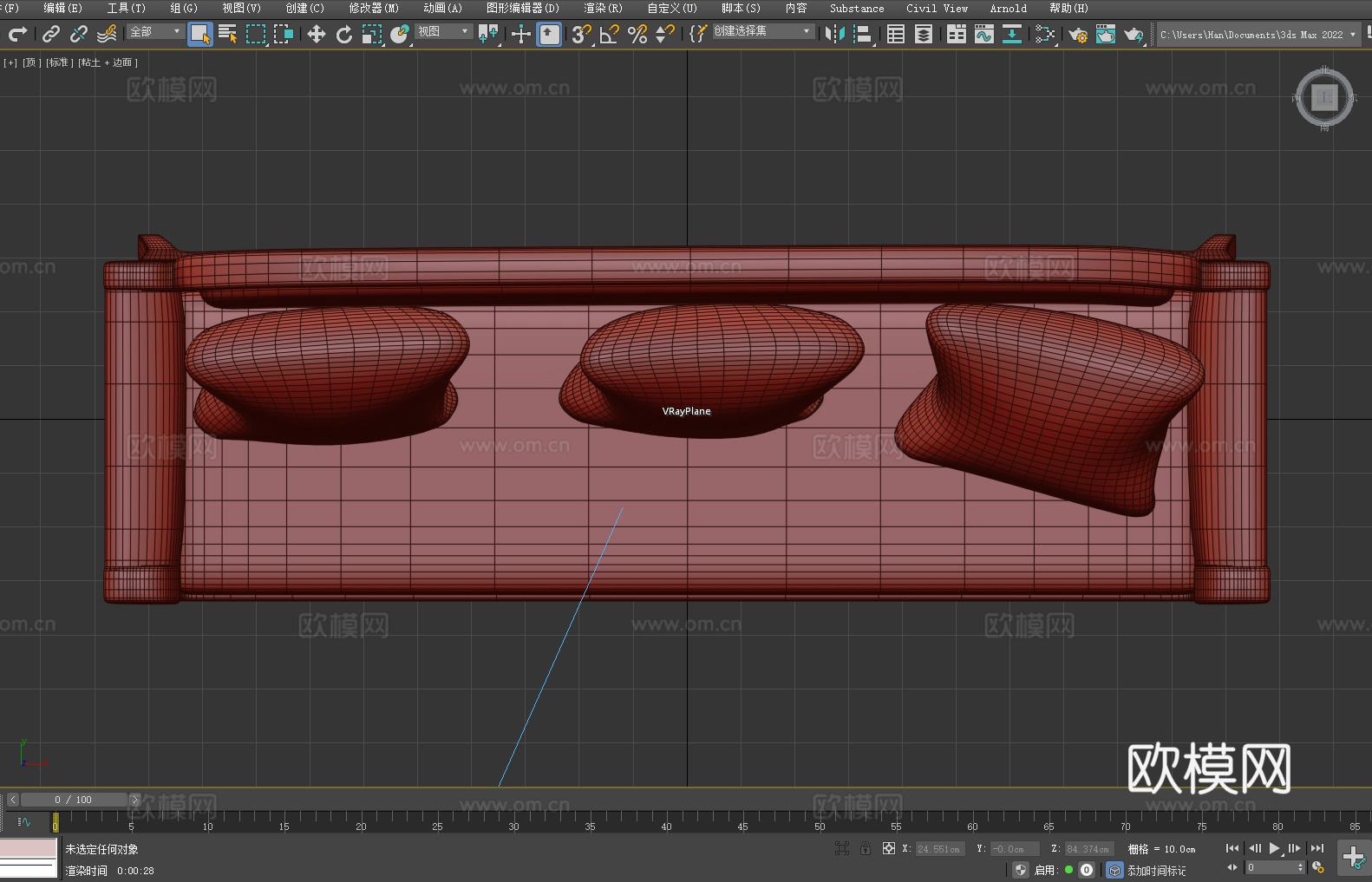Toggle Percent Snap

637,34
